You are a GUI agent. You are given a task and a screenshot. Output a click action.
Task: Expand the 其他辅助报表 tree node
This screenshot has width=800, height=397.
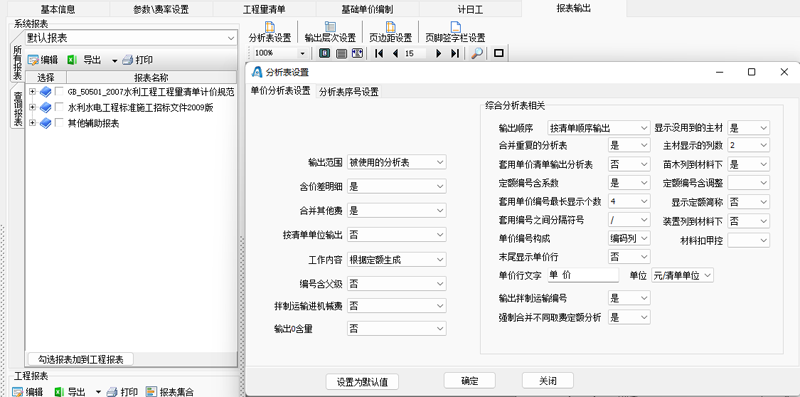pyautogui.click(x=33, y=123)
